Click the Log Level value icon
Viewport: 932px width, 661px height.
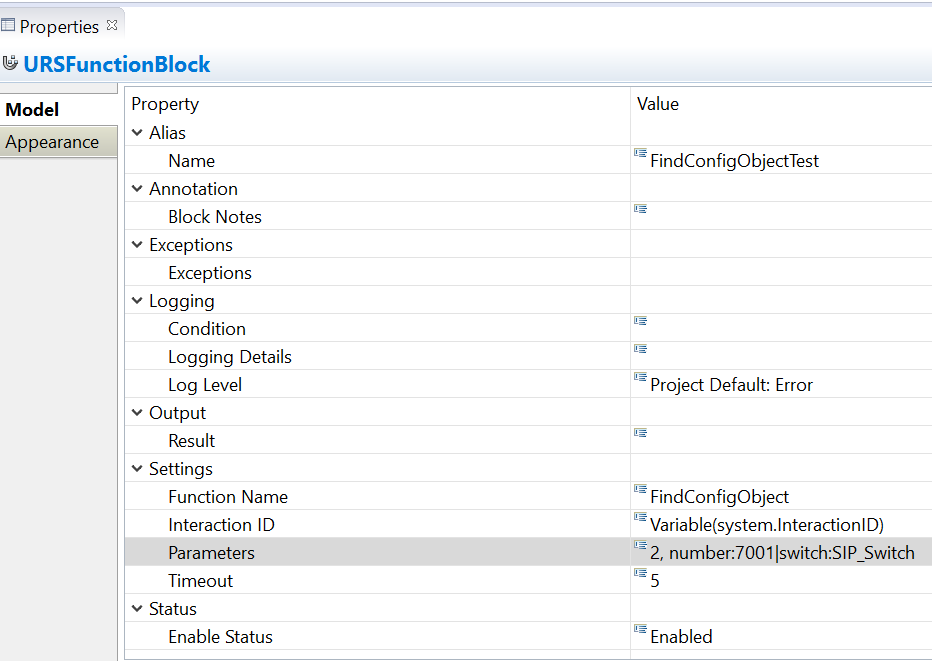[640, 378]
